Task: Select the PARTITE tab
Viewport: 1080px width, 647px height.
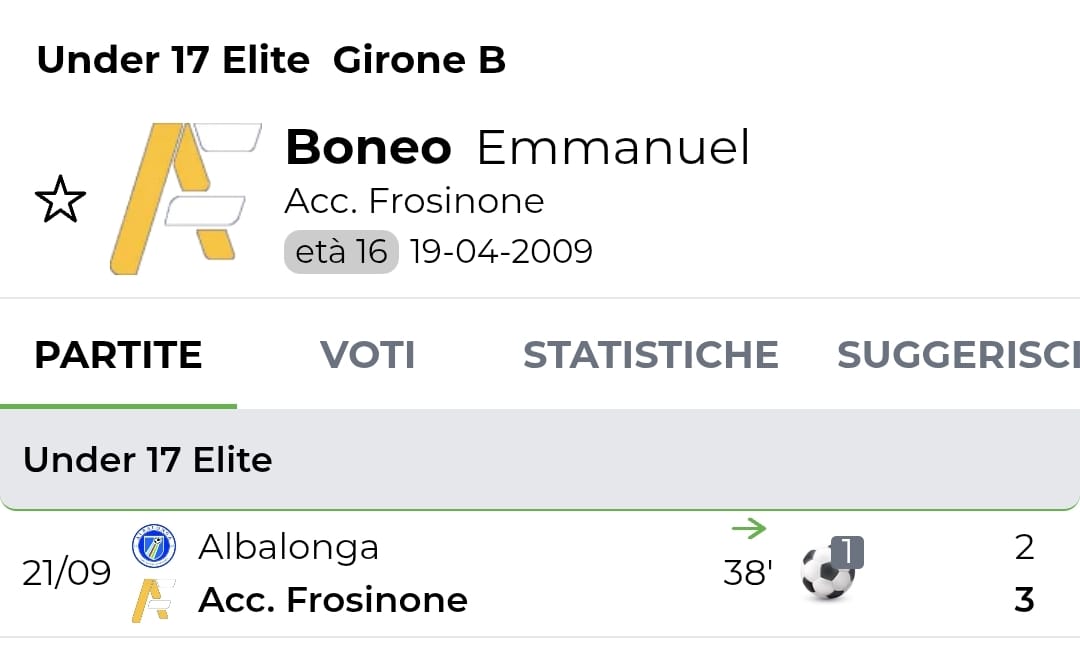Action: (x=118, y=355)
